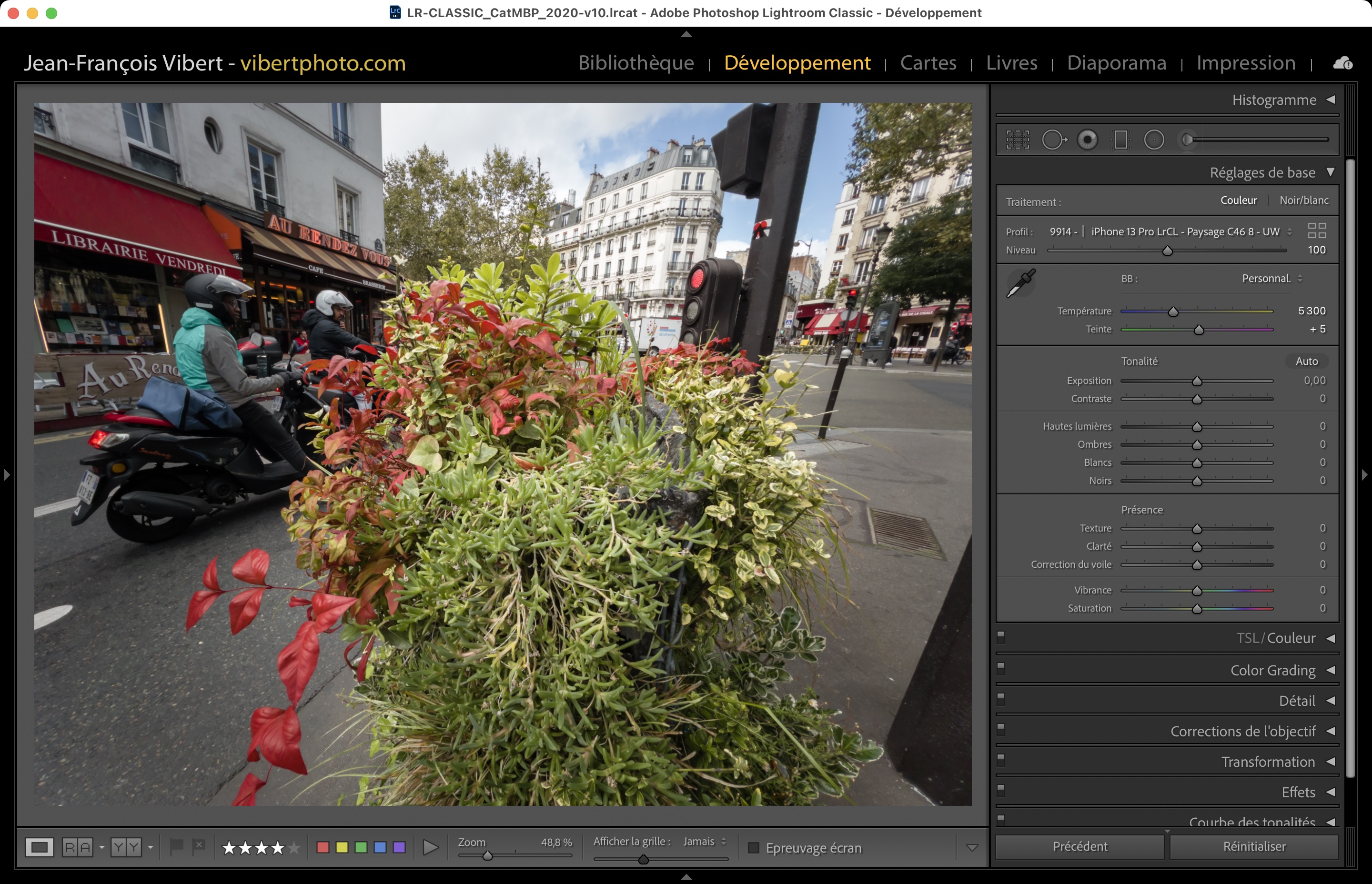This screenshot has width=1372, height=884.
Task: Expand the Color Grading panel
Action: [1273, 670]
